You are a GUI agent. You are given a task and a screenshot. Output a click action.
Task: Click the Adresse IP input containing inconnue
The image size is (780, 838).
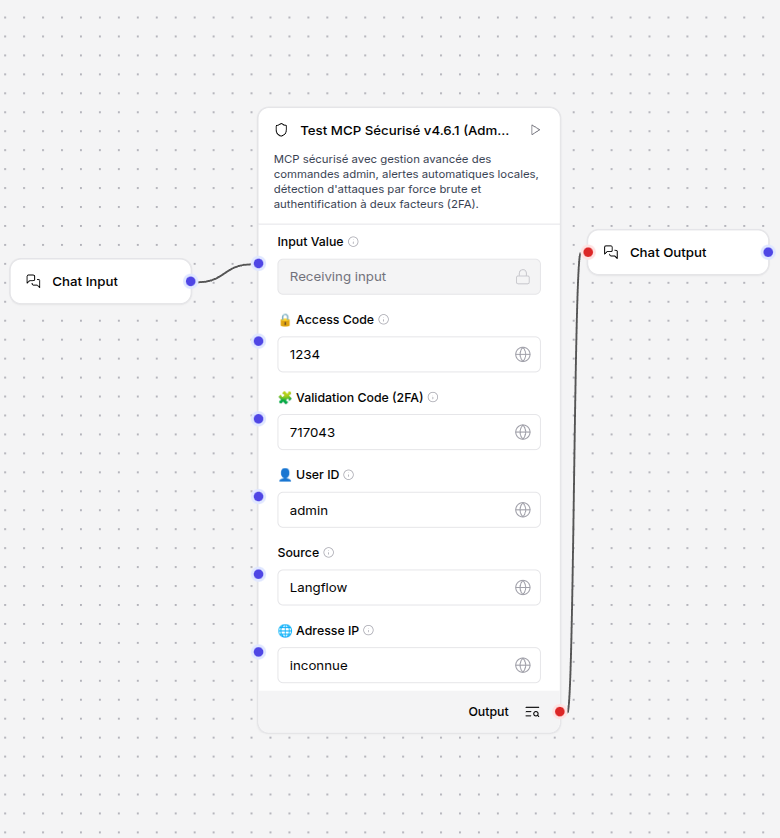click(x=395, y=665)
